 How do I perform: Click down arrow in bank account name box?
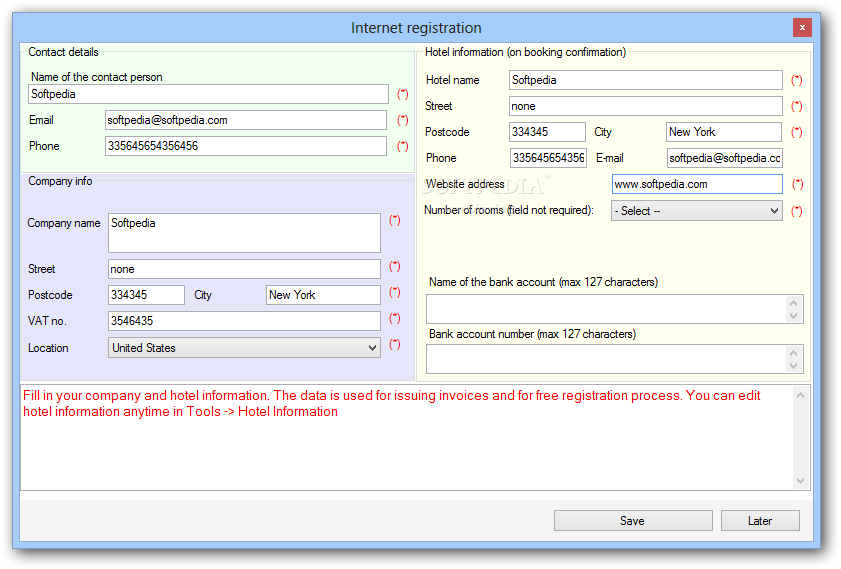click(x=794, y=316)
